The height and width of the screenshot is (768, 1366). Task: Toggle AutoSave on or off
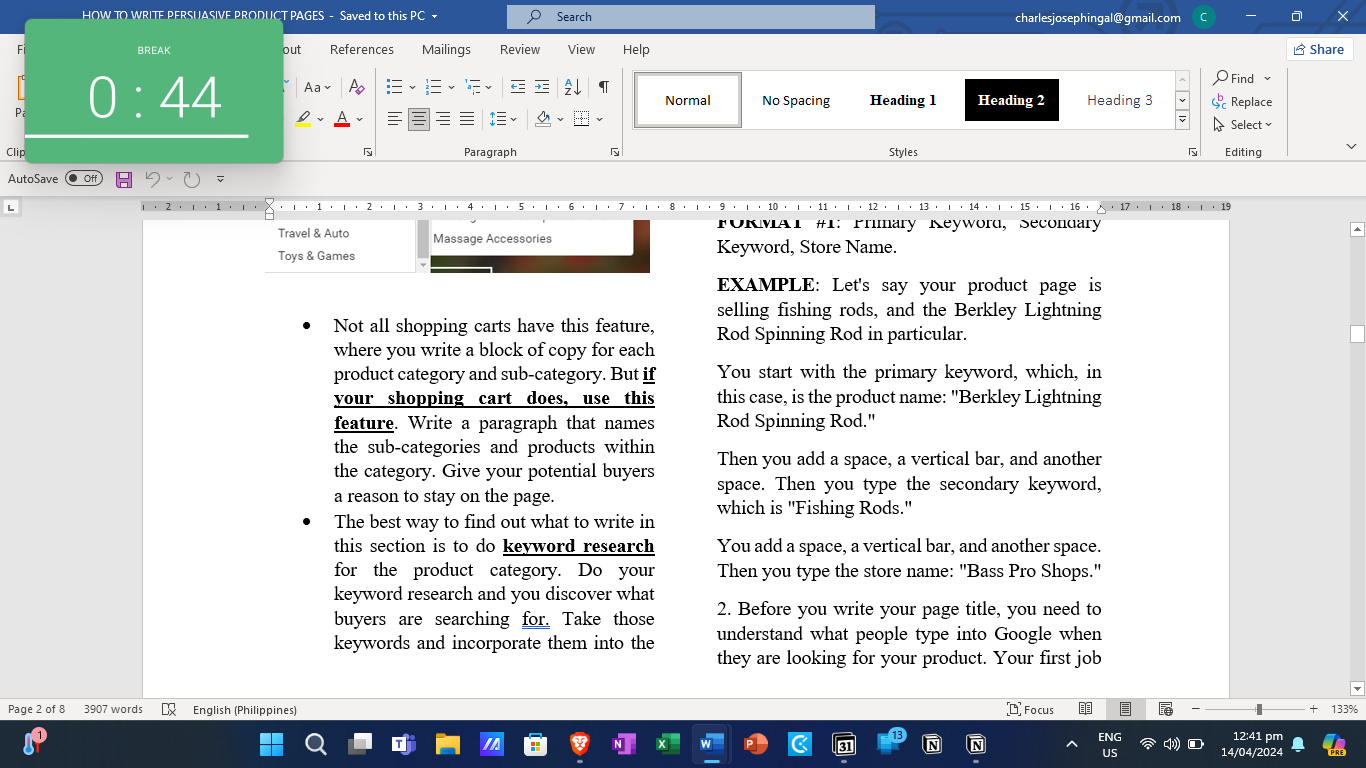[x=84, y=179]
